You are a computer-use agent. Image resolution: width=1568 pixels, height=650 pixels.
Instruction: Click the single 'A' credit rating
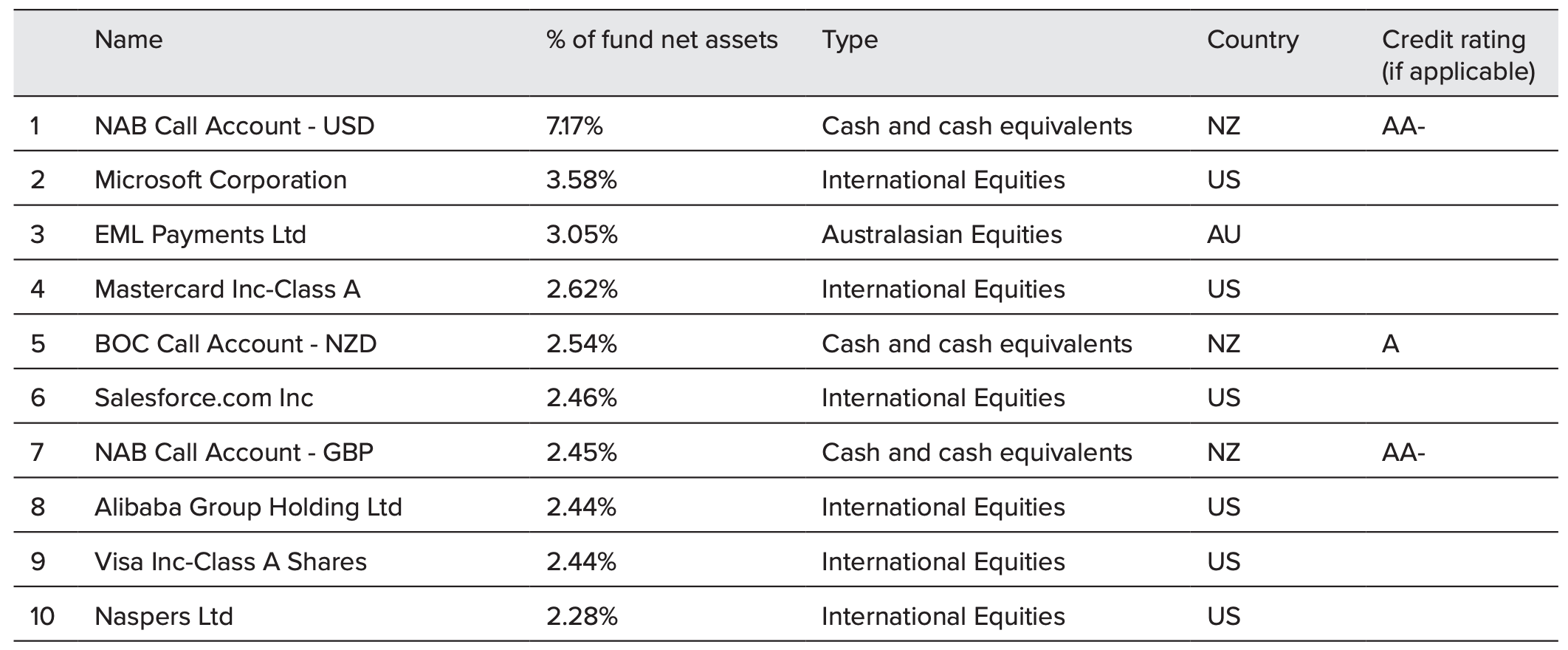(1390, 343)
